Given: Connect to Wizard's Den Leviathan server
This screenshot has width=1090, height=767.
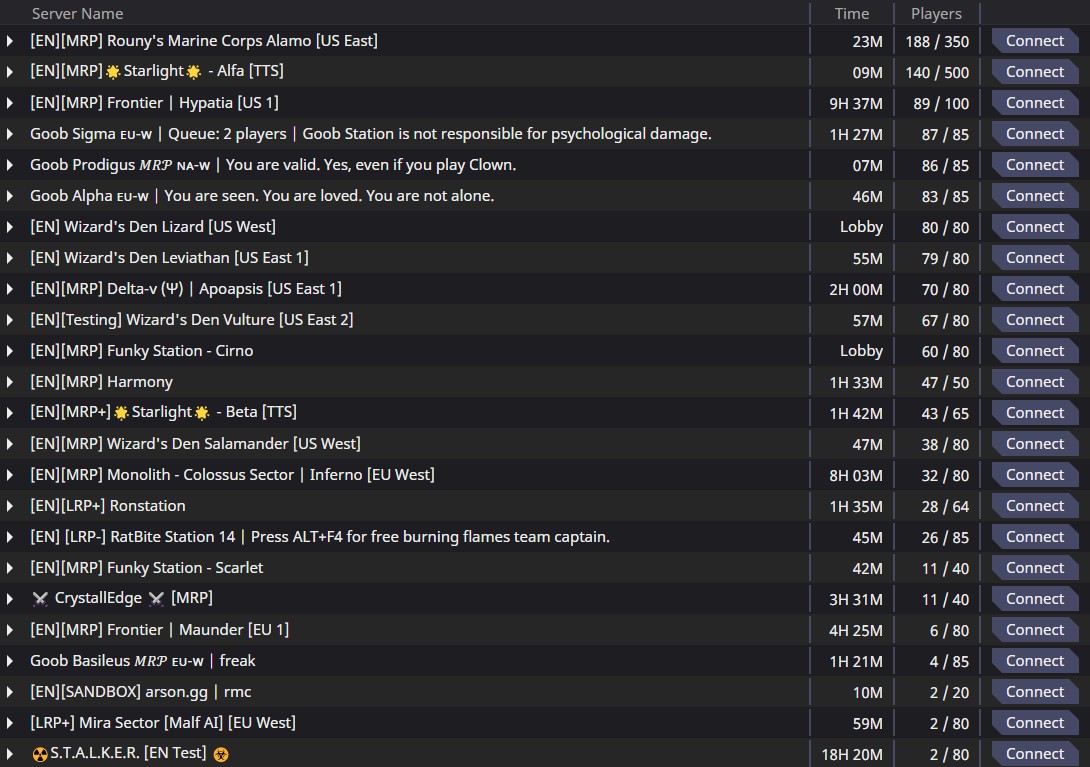Looking at the screenshot, I should click(1034, 258).
